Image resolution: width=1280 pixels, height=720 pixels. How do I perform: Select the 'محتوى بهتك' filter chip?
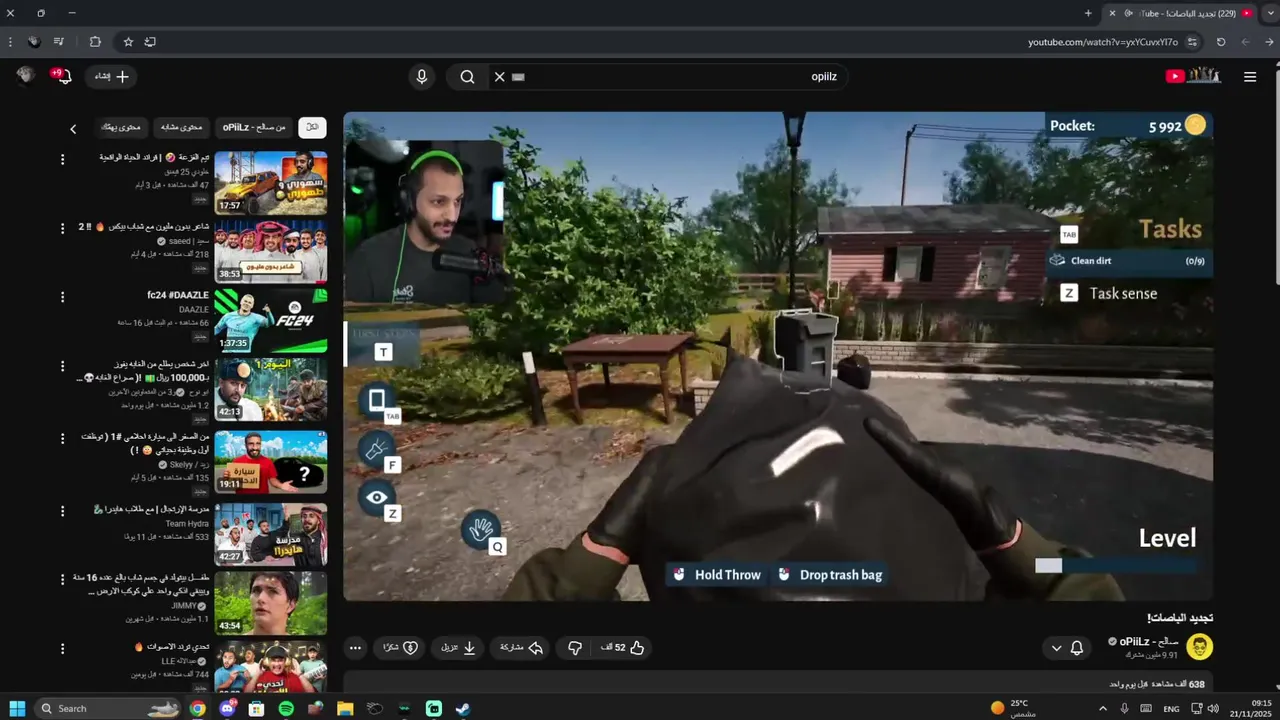(x=122, y=127)
